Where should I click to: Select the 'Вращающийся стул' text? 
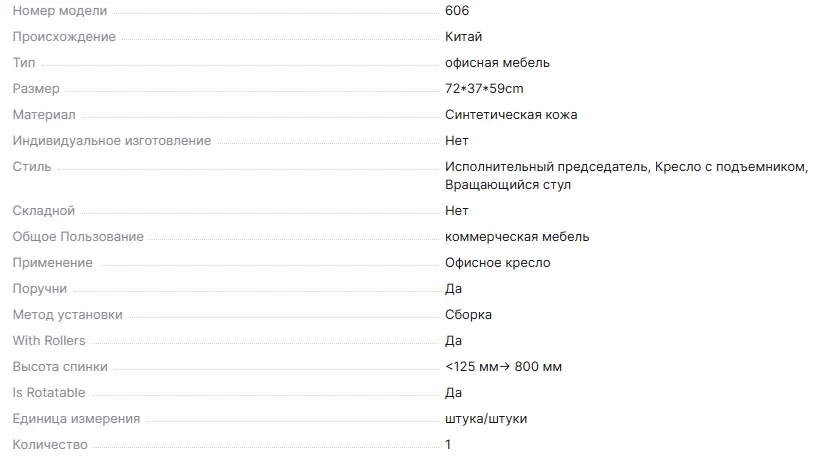pos(508,185)
